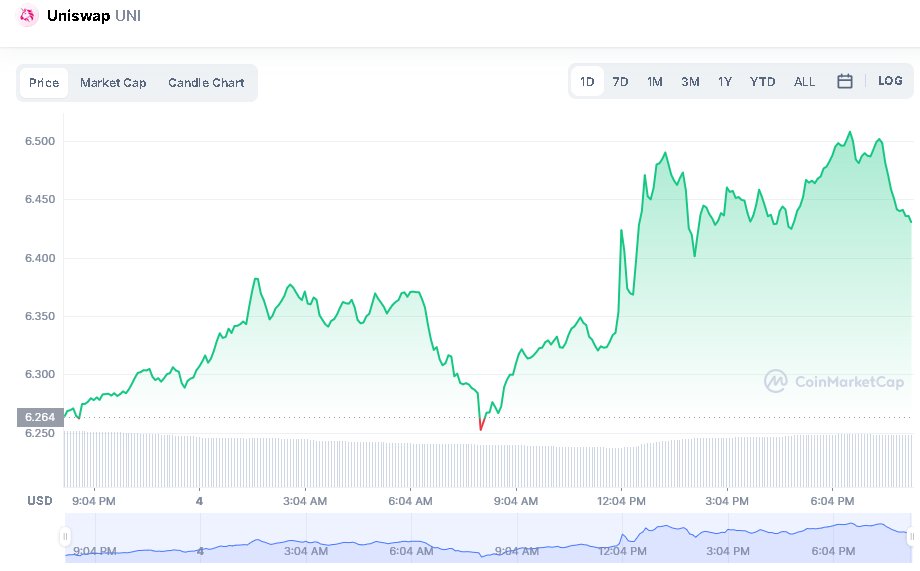Toggle the LOG scale

(890, 81)
